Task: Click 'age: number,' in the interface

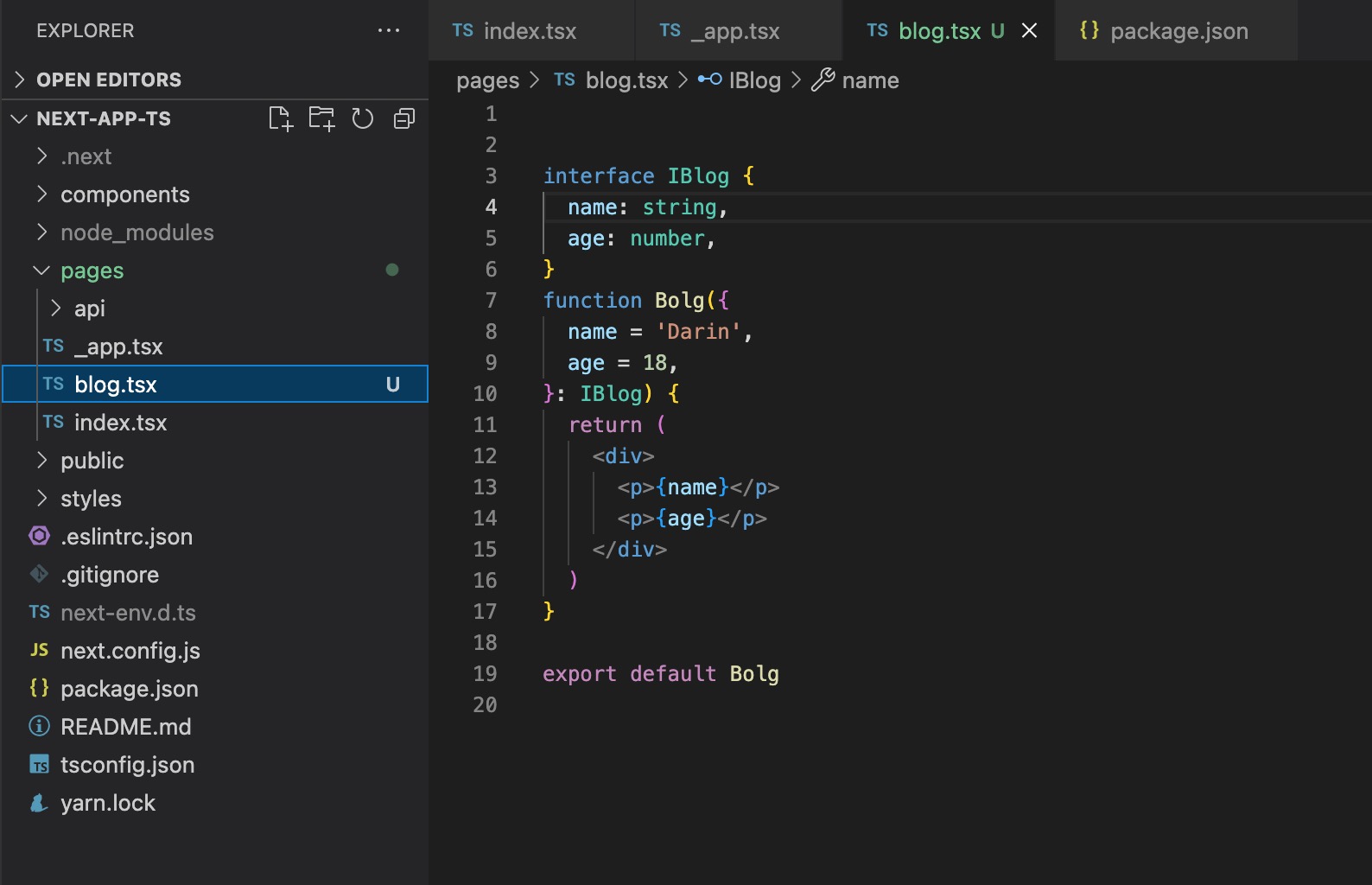Action: click(641, 238)
